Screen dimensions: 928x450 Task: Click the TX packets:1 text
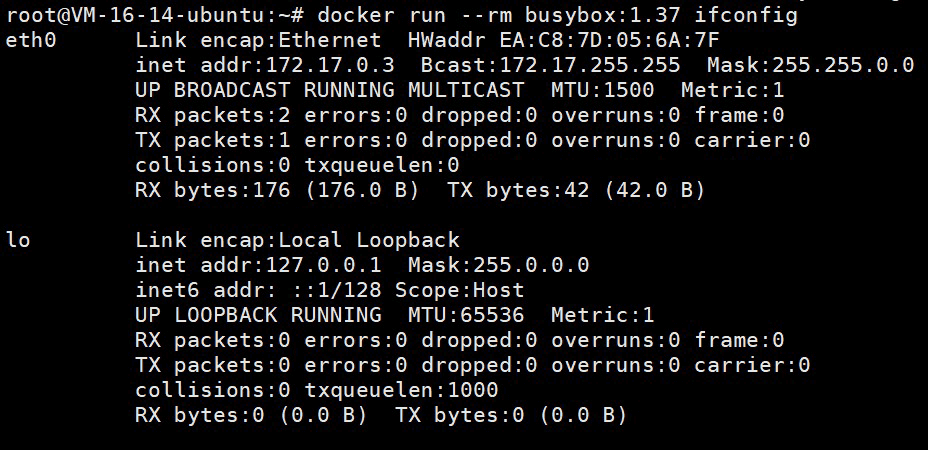click(x=212, y=141)
